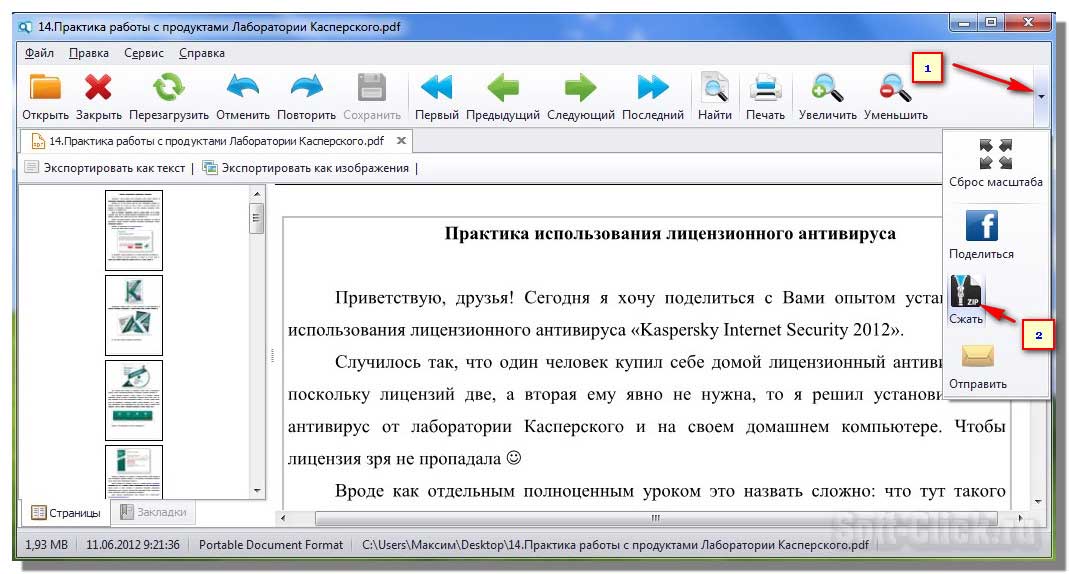Screen dimensions: 1069x574
Task: Reset zoom with Сброс масштаба
Action: (996, 155)
